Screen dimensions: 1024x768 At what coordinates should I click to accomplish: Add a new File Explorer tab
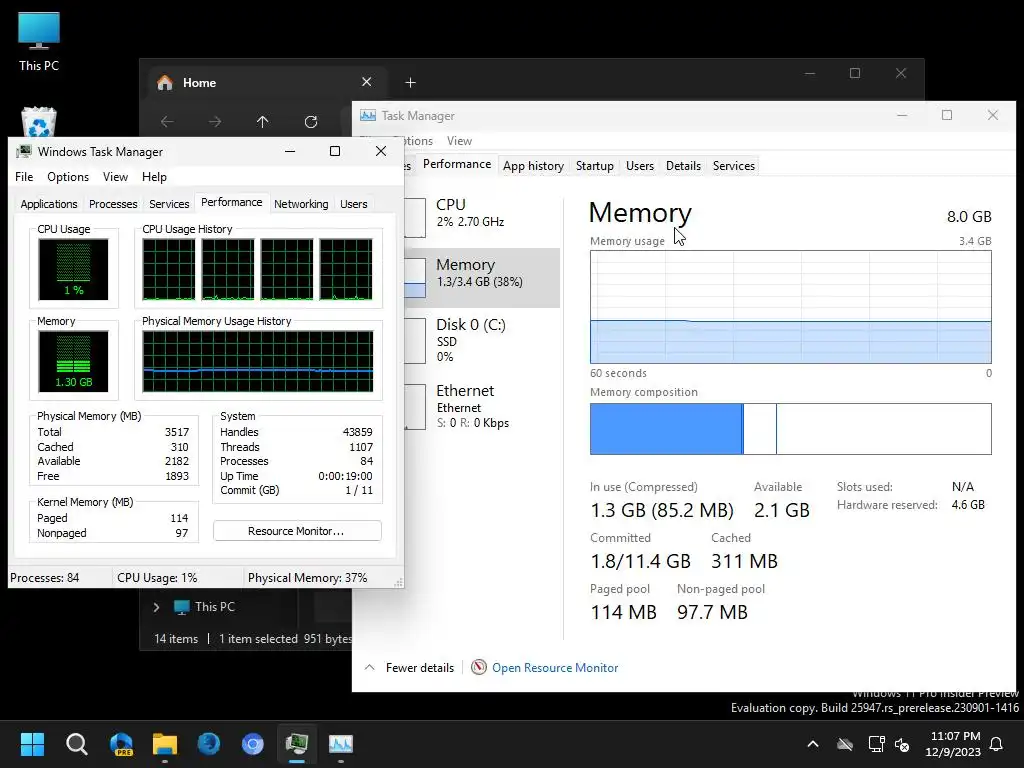point(410,82)
